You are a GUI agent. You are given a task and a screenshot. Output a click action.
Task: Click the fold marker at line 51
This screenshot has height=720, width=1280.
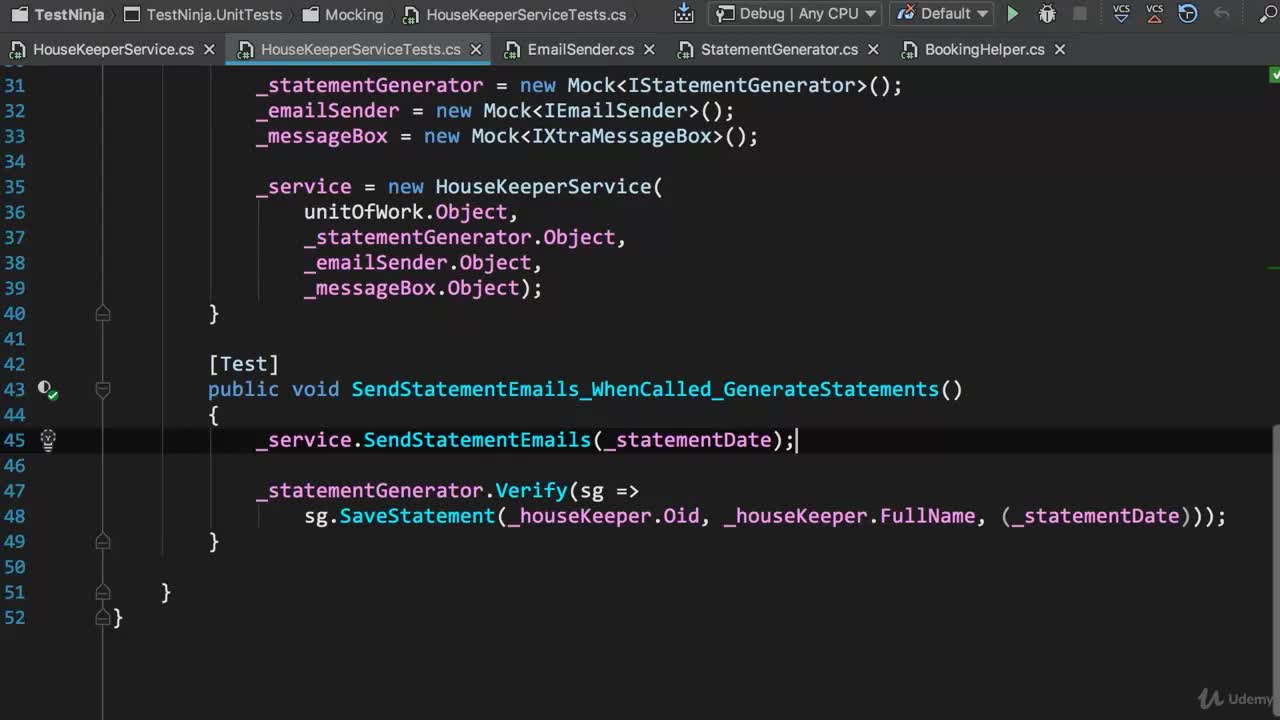coord(102,592)
